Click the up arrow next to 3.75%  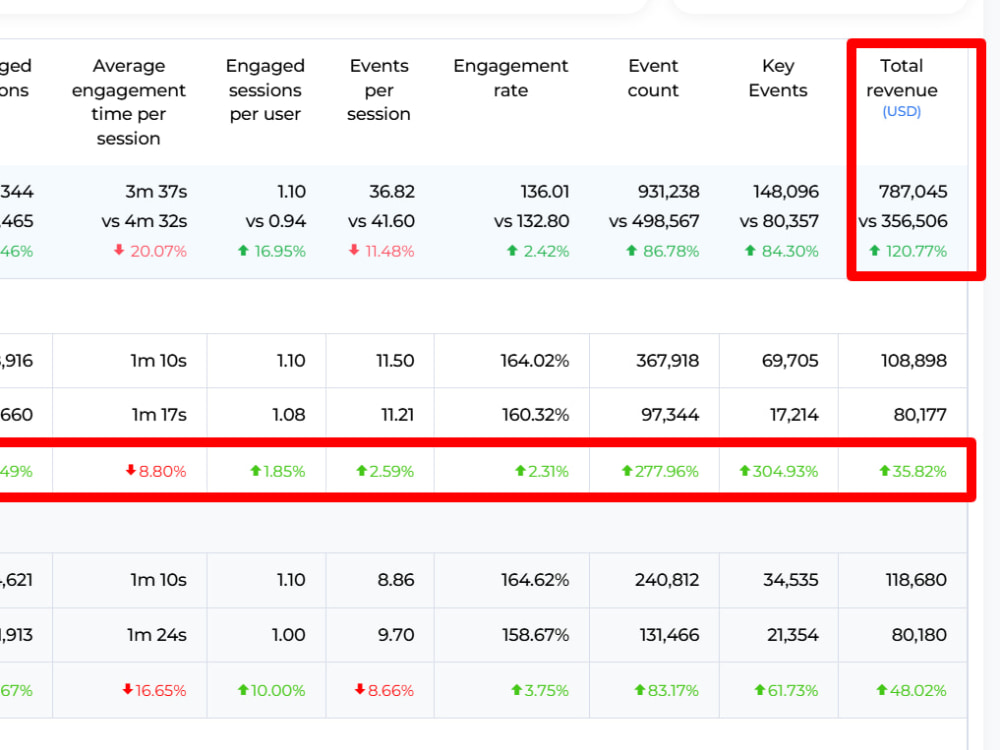point(517,689)
